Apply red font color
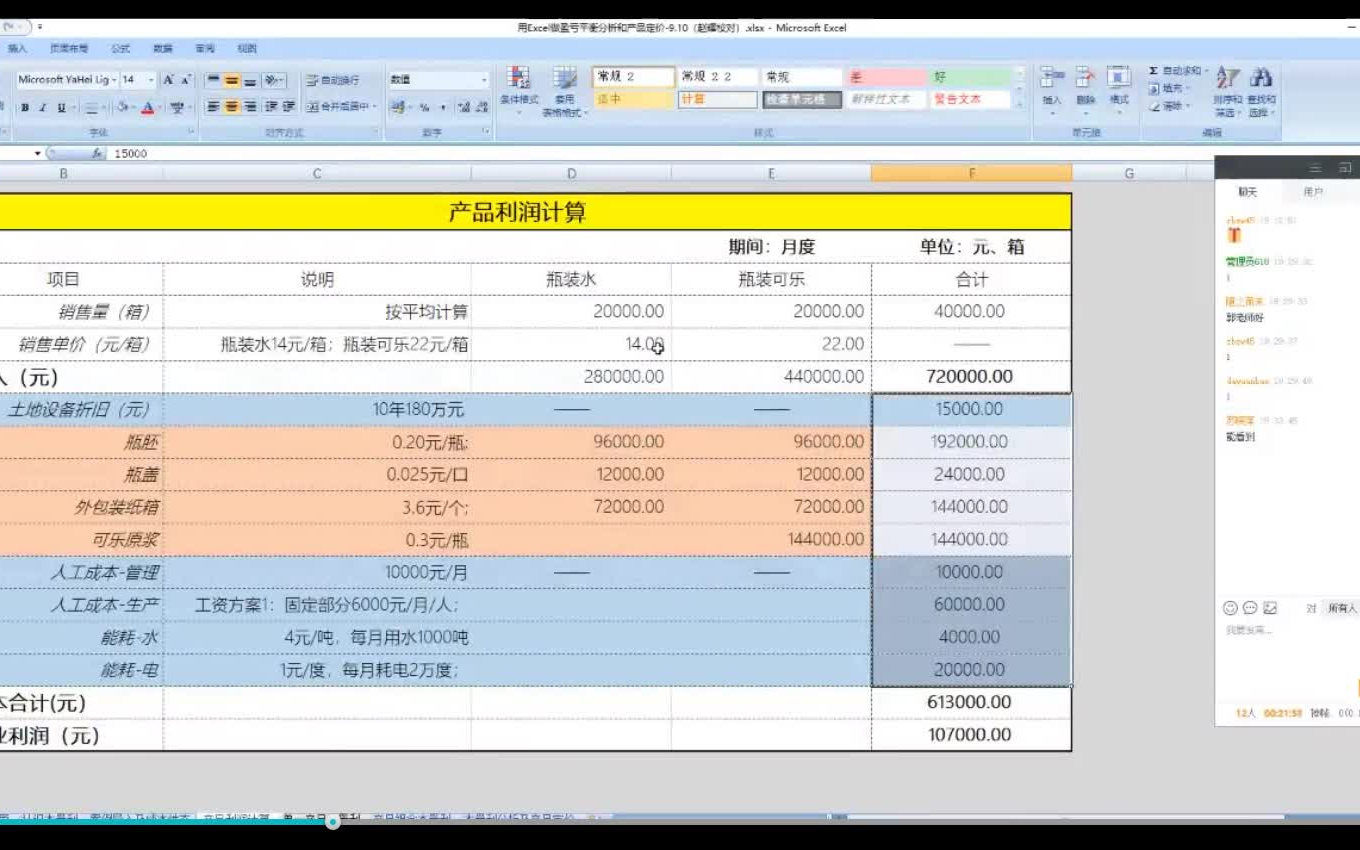The width and height of the screenshot is (1360, 850). coord(148,107)
